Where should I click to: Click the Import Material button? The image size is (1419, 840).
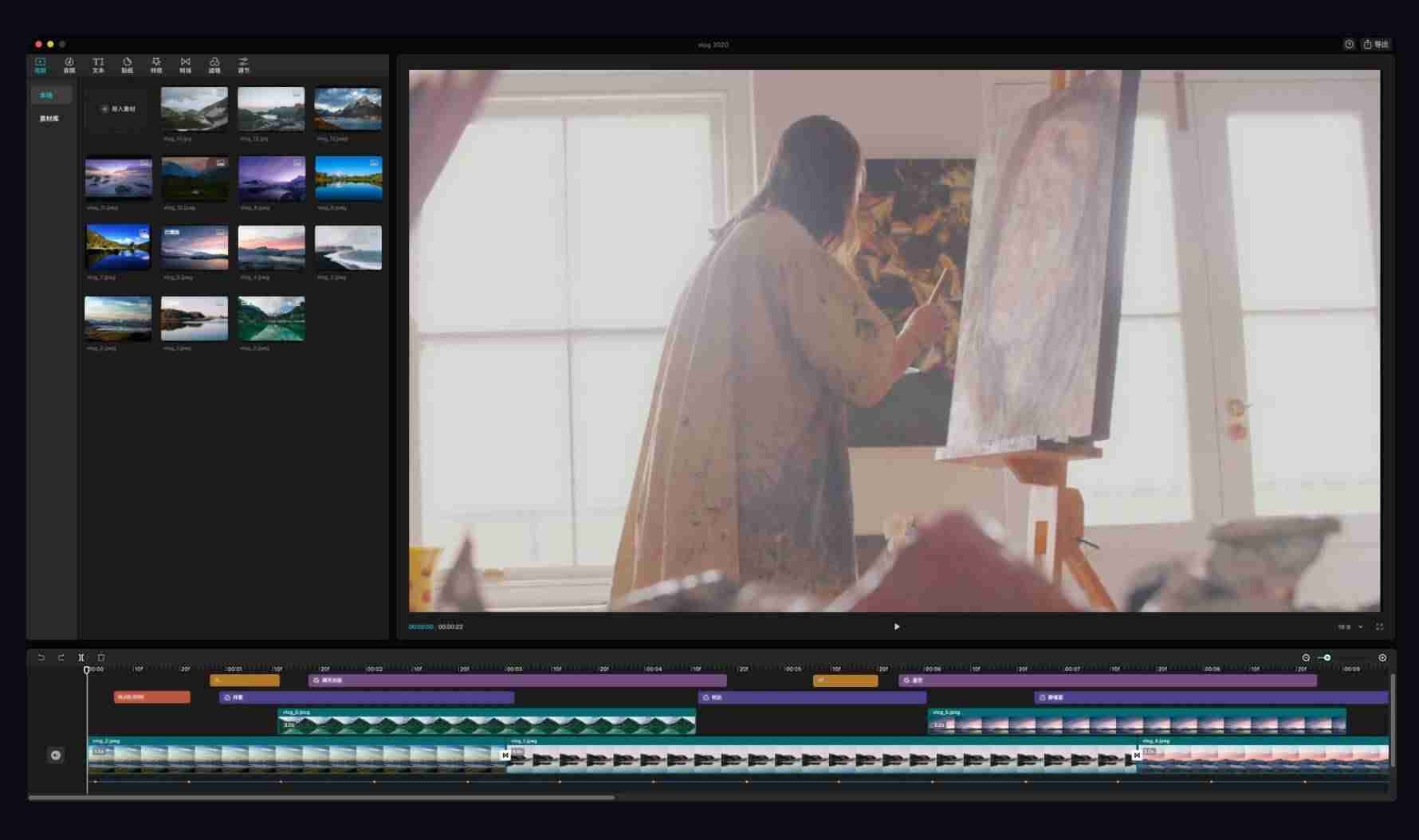pyautogui.click(x=118, y=108)
